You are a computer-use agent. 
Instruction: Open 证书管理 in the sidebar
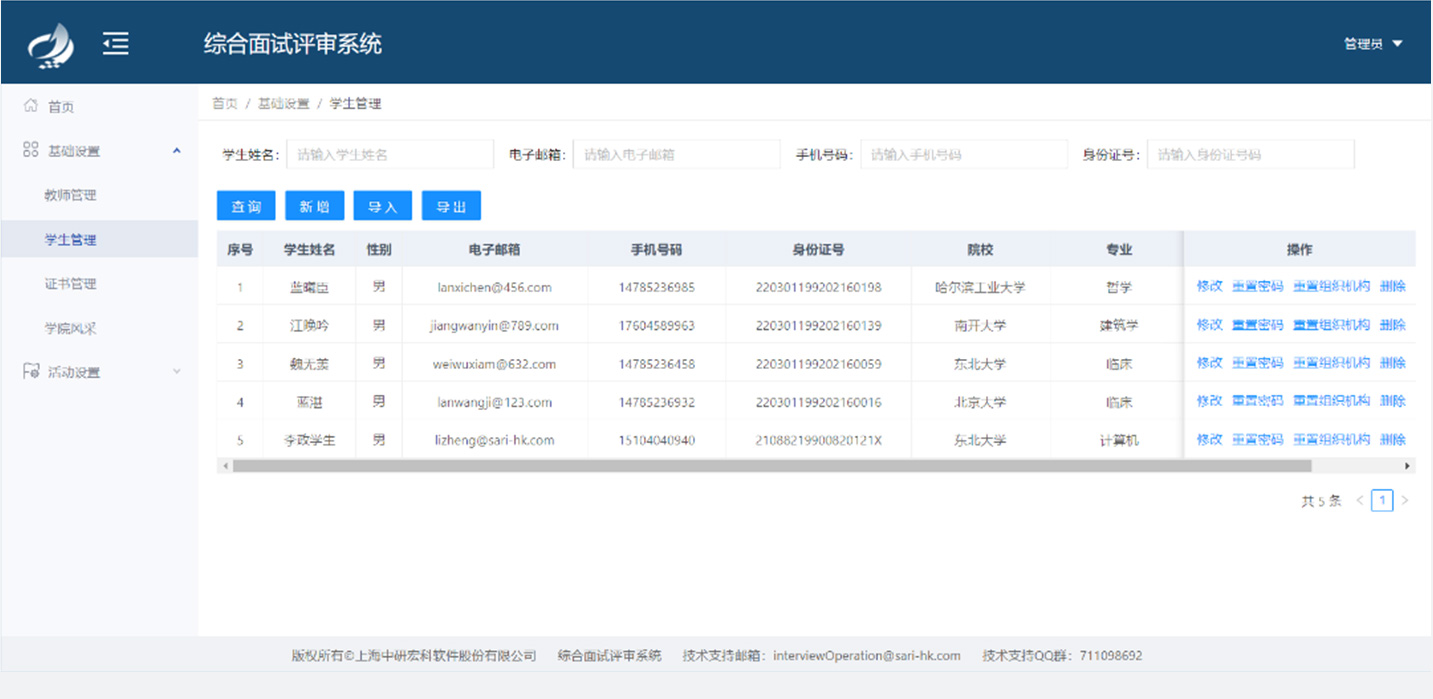(70, 284)
